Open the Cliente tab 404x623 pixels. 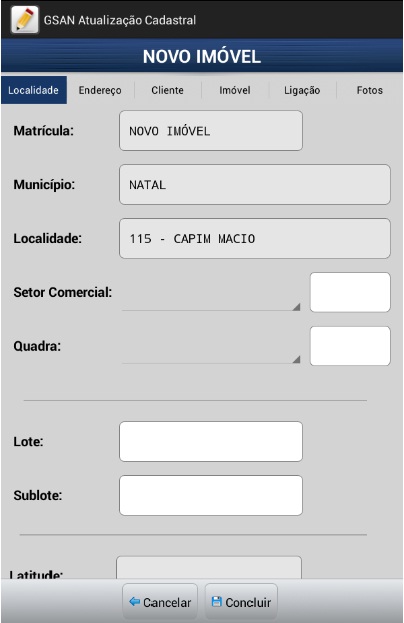(168, 90)
